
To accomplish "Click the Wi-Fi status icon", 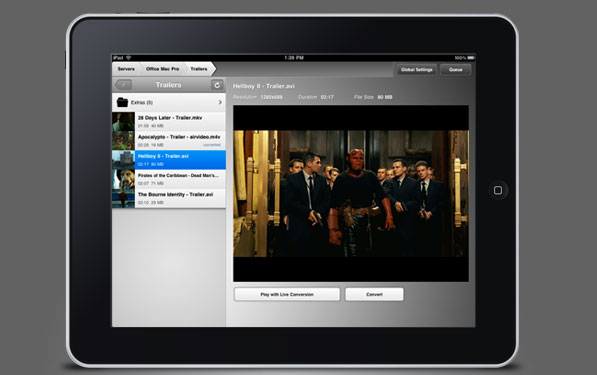I will (x=129, y=58).
